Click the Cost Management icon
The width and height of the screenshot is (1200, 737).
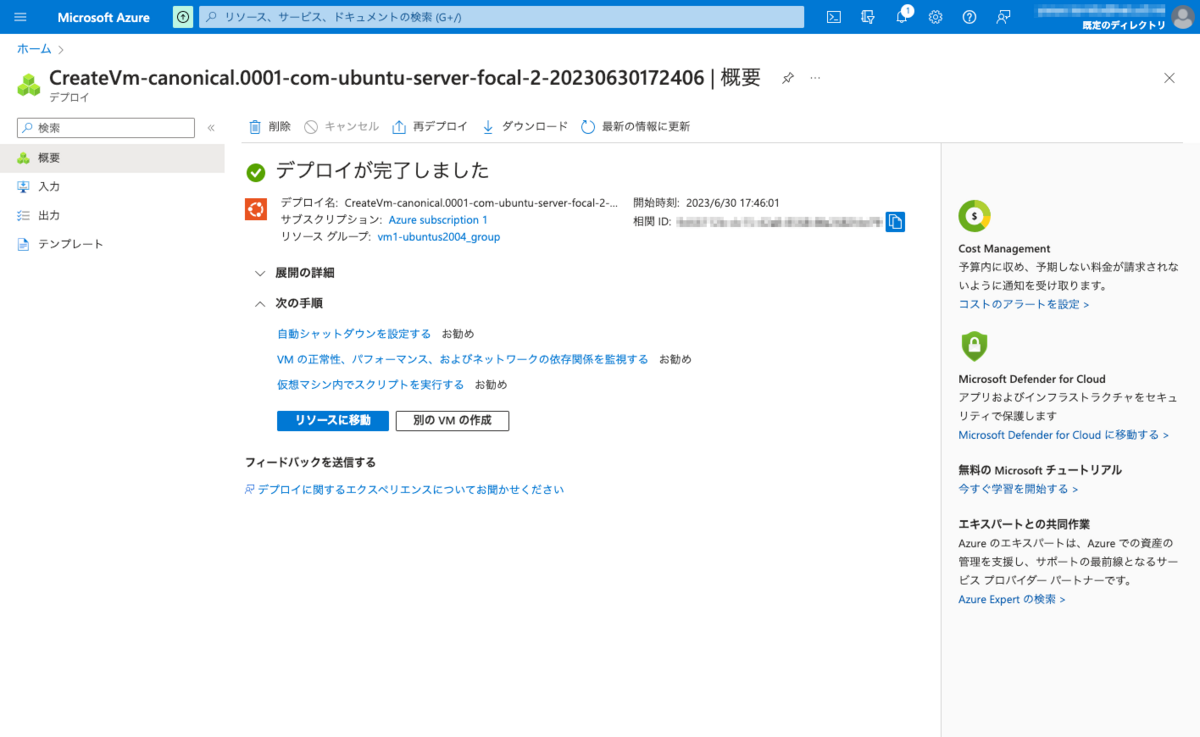click(974, 215)
